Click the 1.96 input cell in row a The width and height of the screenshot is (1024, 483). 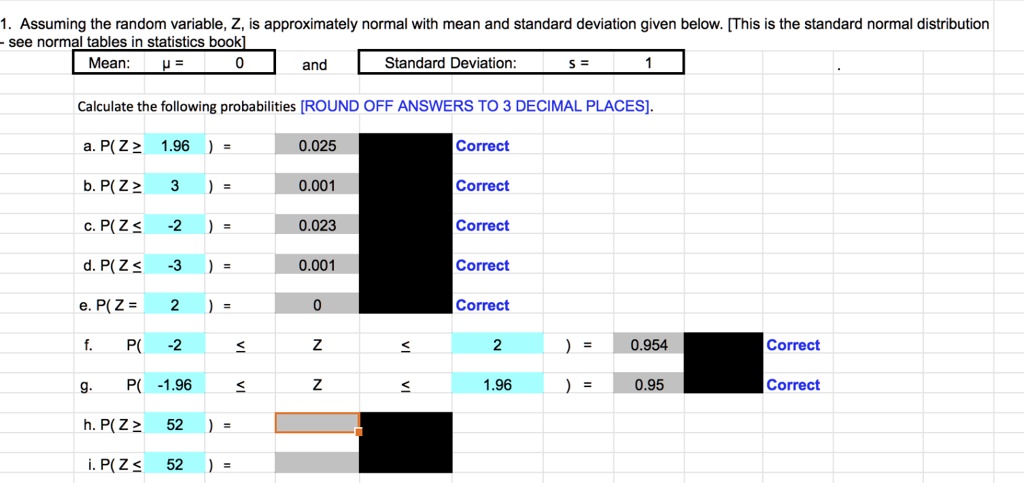[175, 146]
